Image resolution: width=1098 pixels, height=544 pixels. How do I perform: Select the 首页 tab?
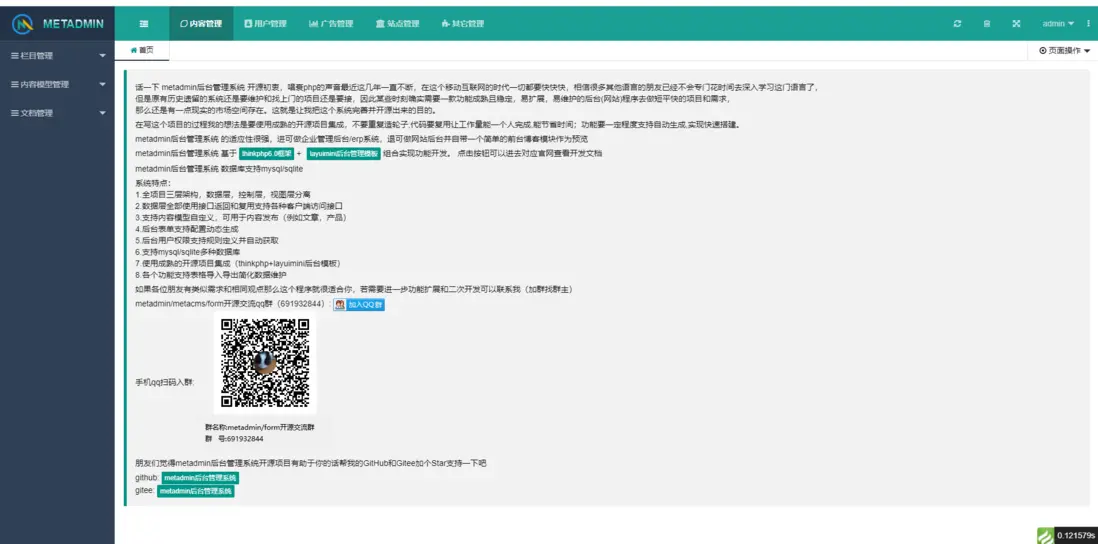coord(142,50)
